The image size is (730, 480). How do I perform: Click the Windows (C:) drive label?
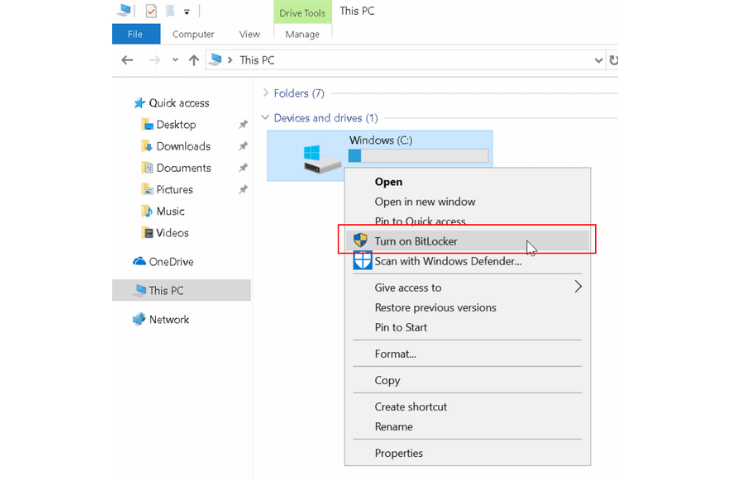380,140
